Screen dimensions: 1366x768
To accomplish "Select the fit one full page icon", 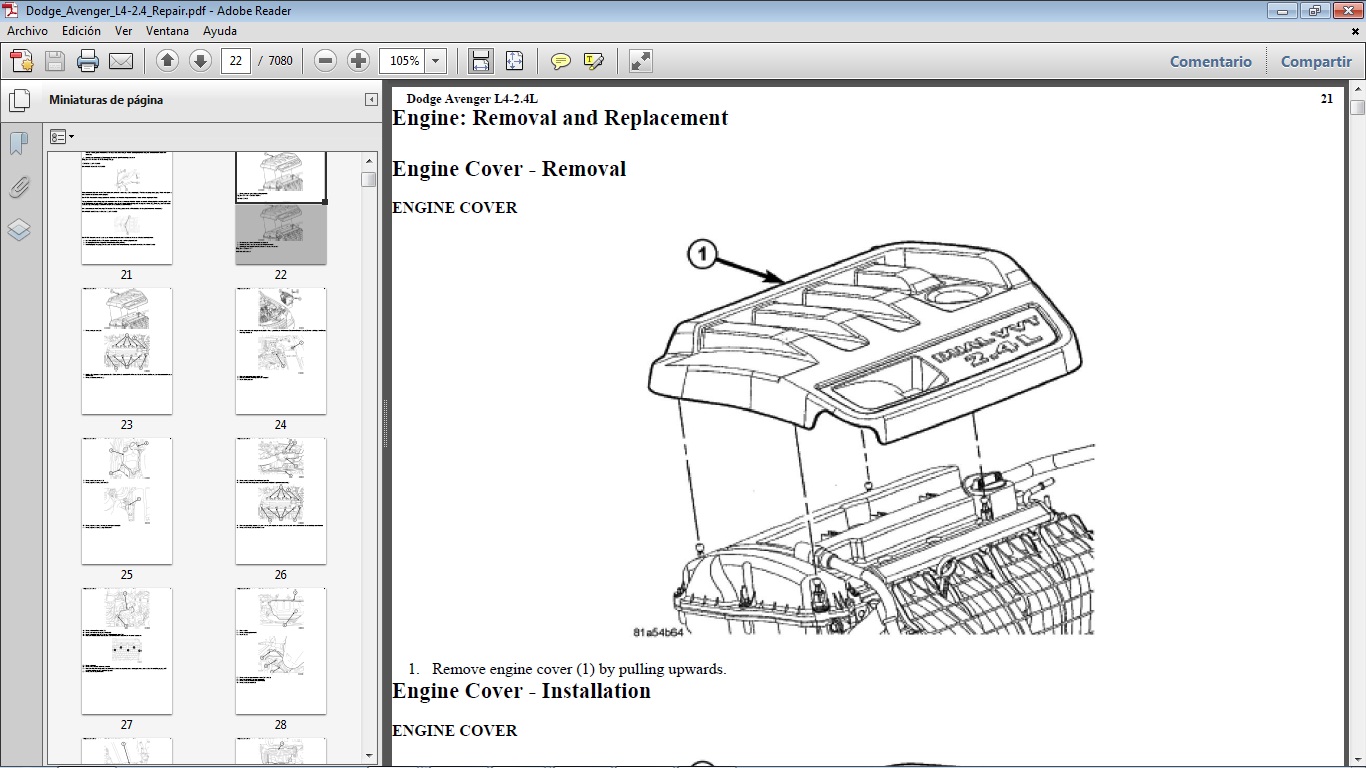I will (514, 61).
